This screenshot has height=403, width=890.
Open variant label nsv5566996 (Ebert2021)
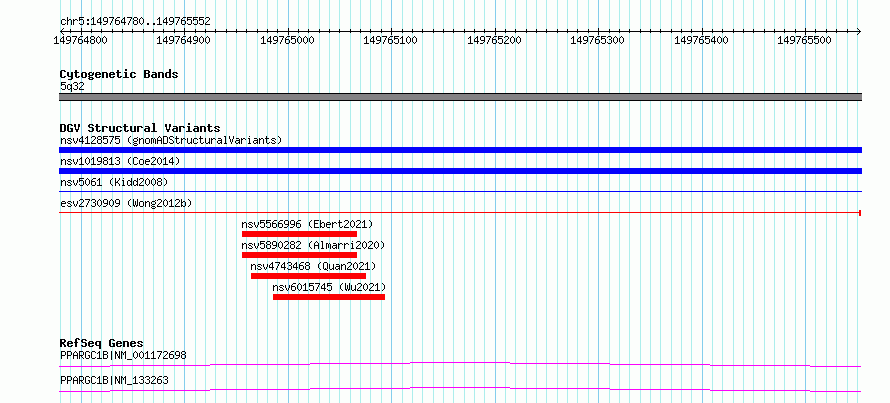pos(308,224)
